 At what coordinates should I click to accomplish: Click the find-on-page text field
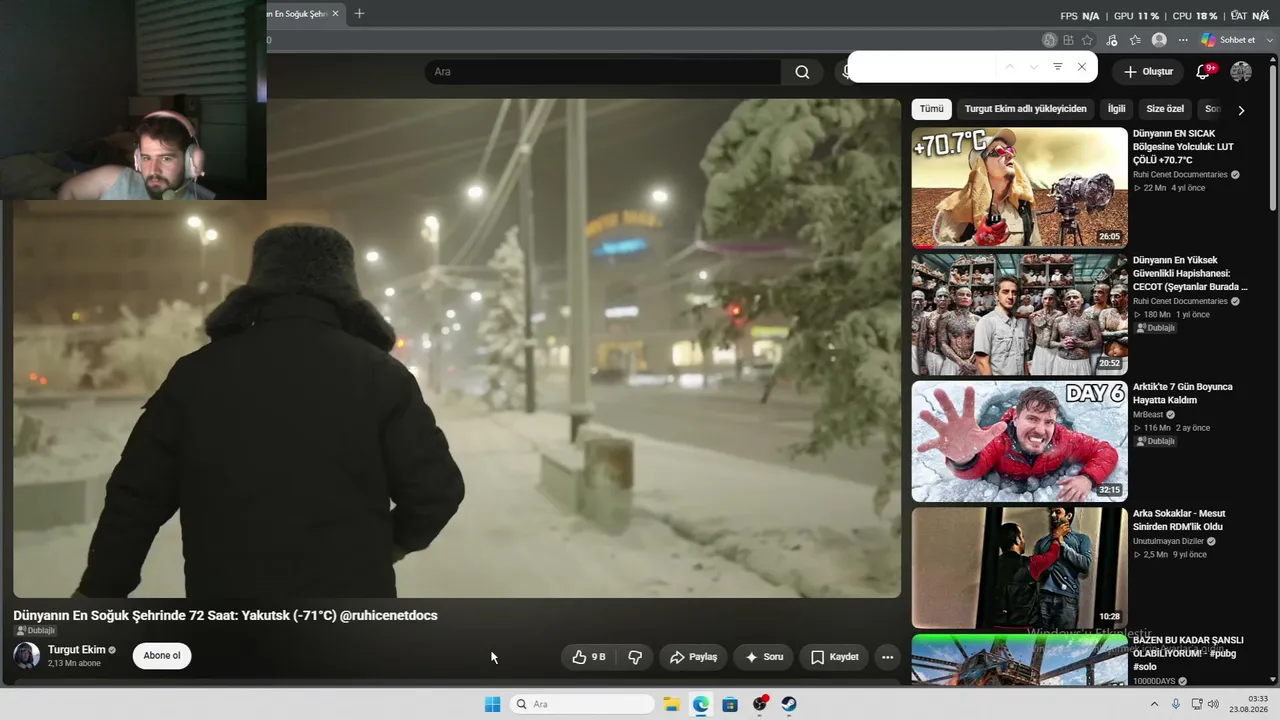(x=923, y=67)
